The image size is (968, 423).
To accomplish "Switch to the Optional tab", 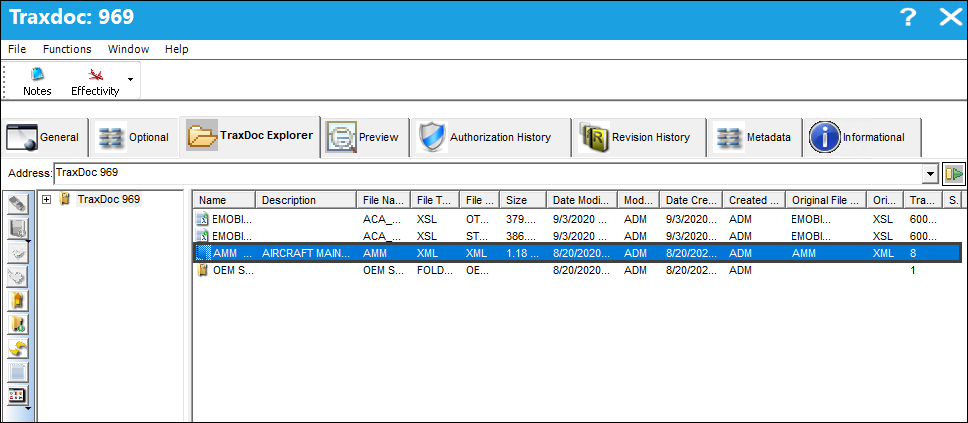I will (134, 137).
